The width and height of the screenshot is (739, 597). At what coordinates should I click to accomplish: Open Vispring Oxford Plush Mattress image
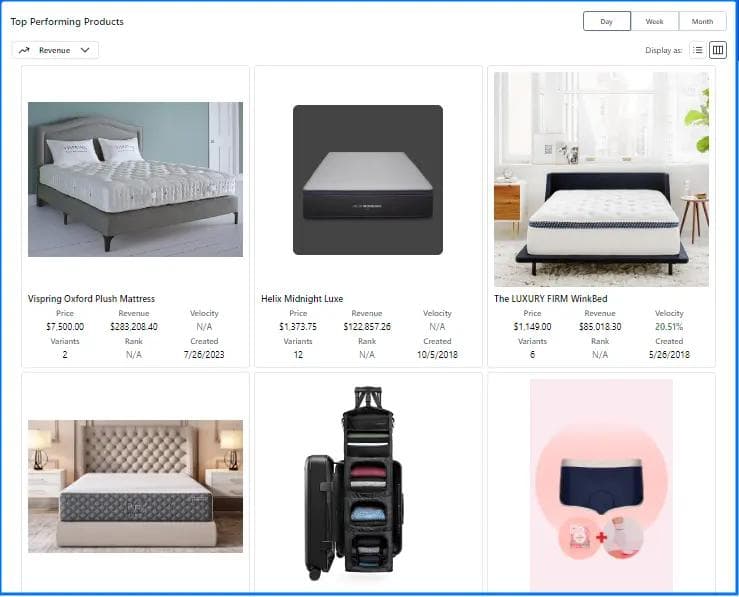click(x=135, y=180)
